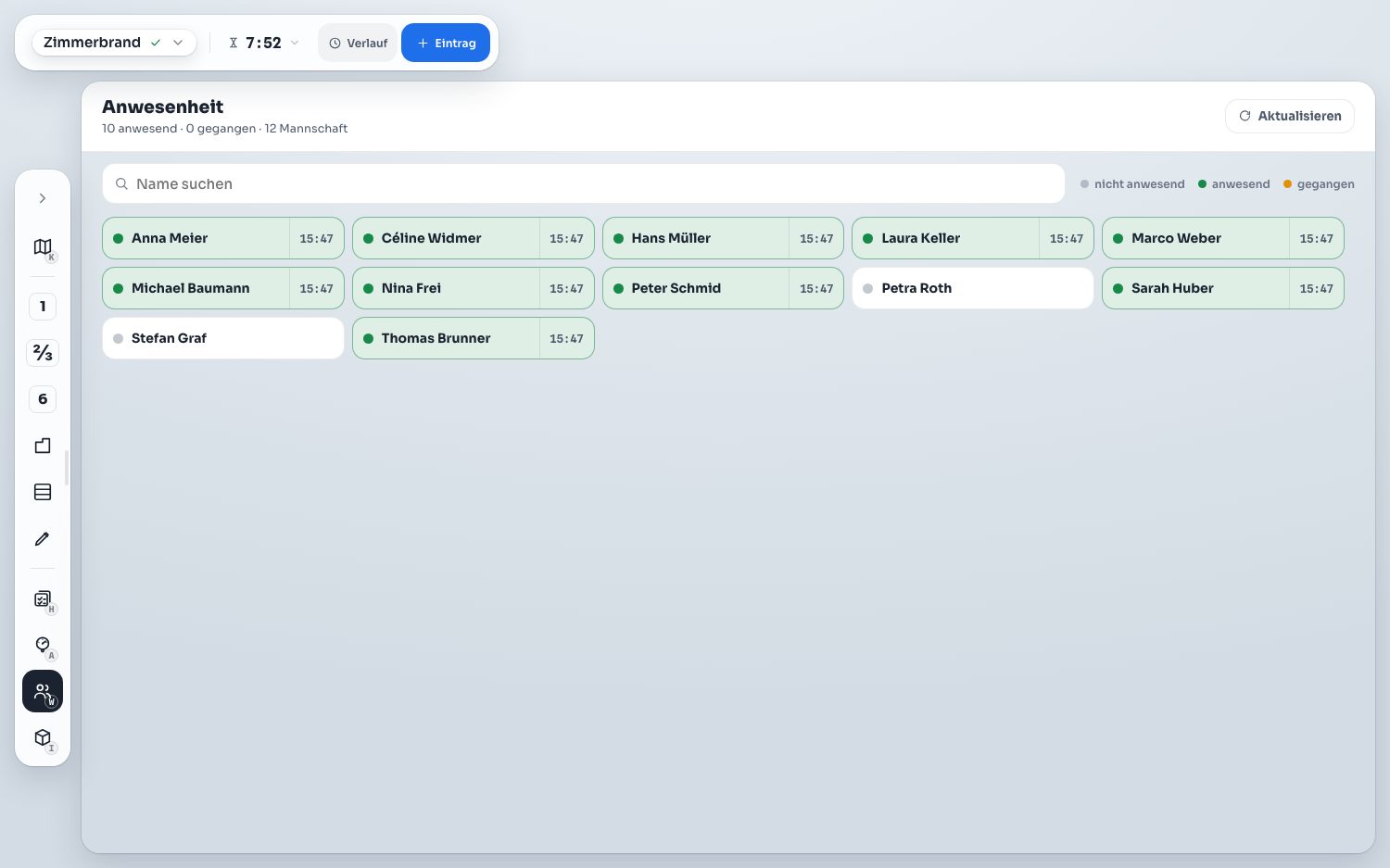Open the map view icon in sidebar

coord(43,246)
